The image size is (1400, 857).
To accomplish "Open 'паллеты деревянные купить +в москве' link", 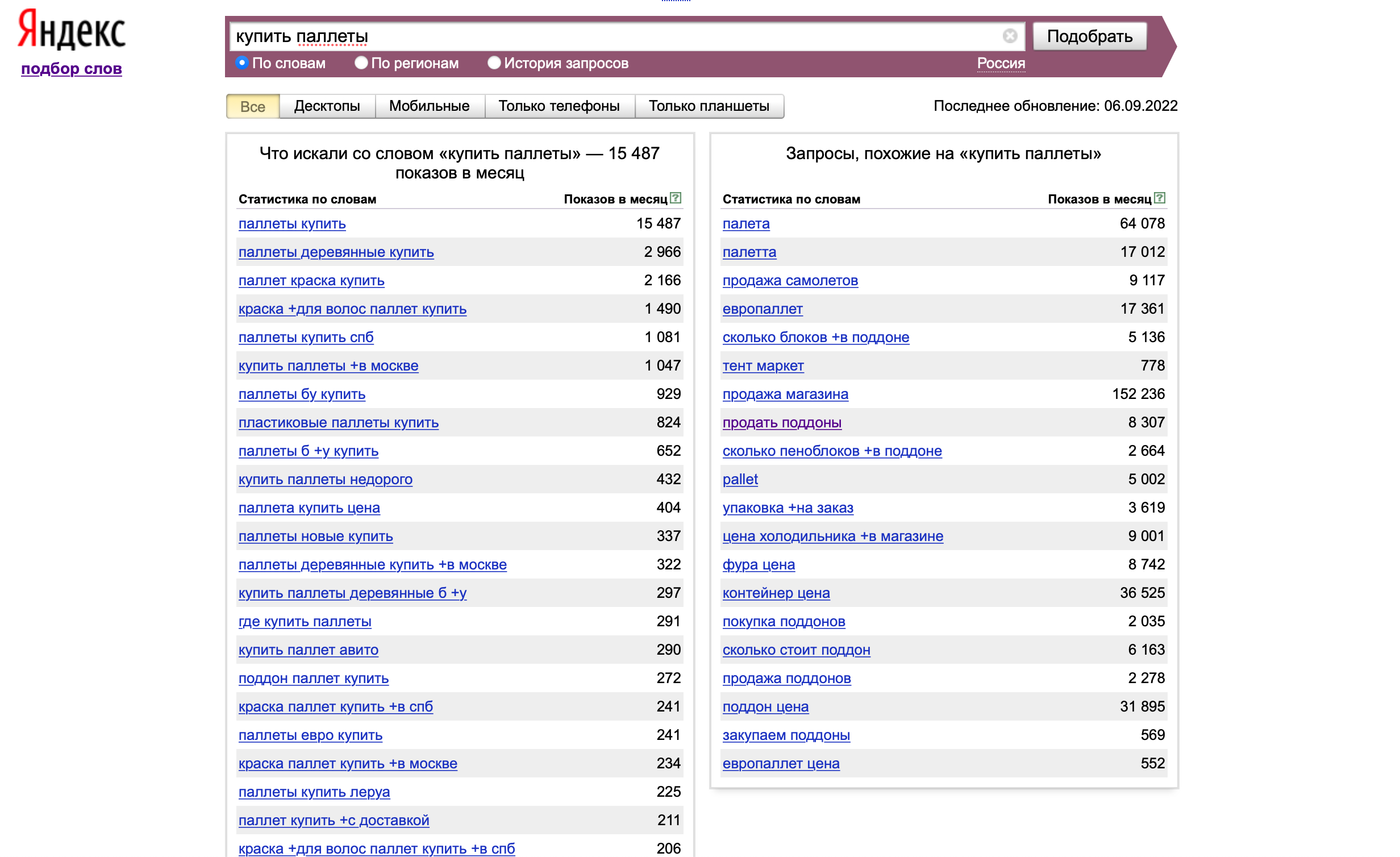I will [373, 565].
